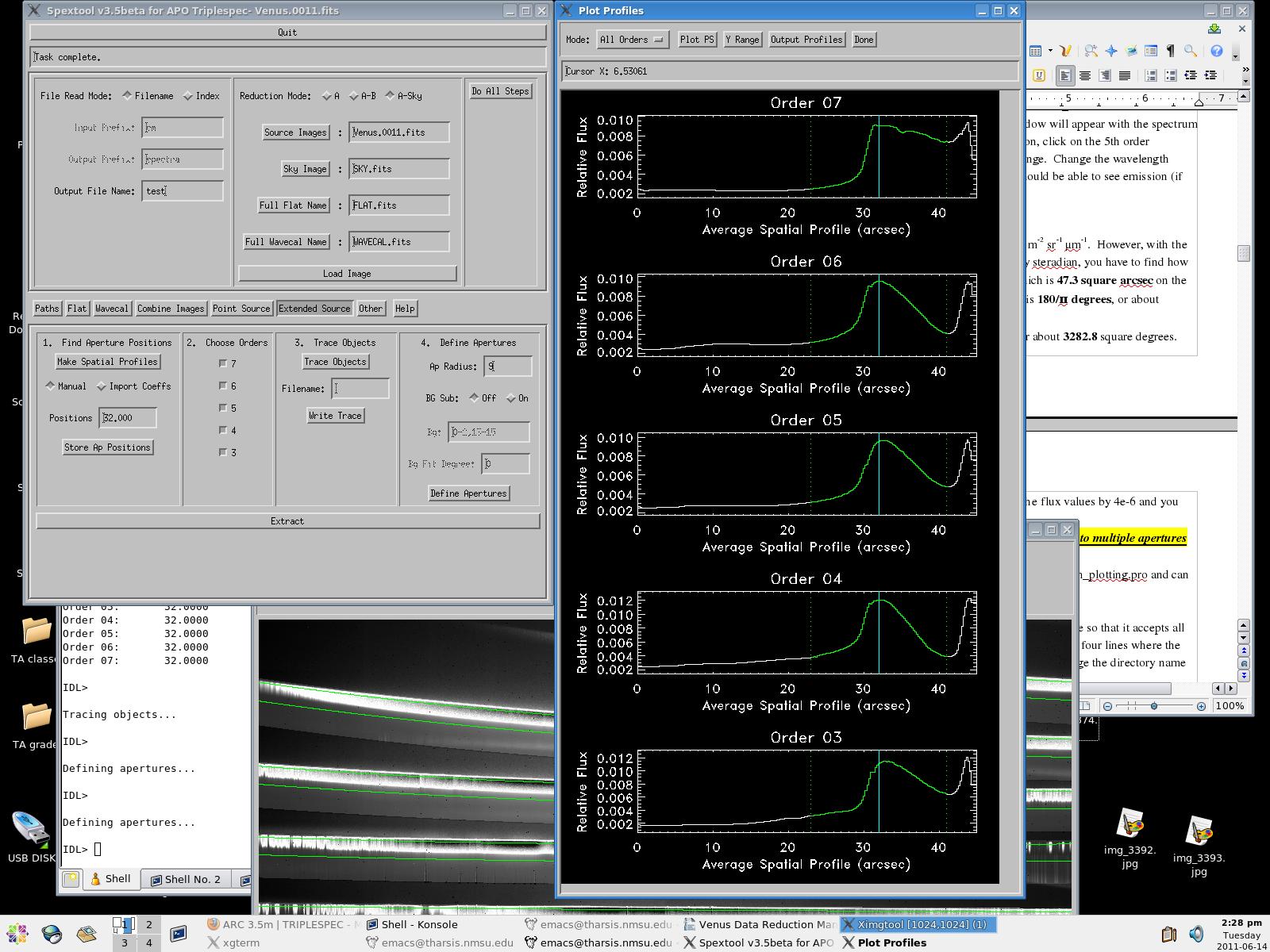Image resolution: width=1270 pixels, height=952 pixels.
Task: Select reduction mode A-B
Action: point(354,96)
